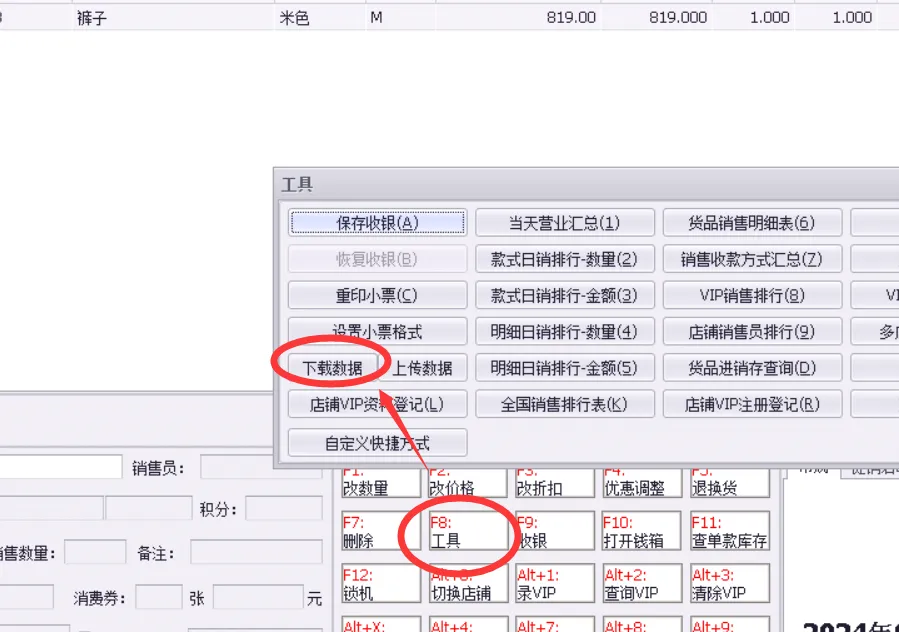Image resolution: width=899 pixels, height=632 pixels.
Task: Open 全国销售排行表(K) national sales ranking
Action: point(565,404)
